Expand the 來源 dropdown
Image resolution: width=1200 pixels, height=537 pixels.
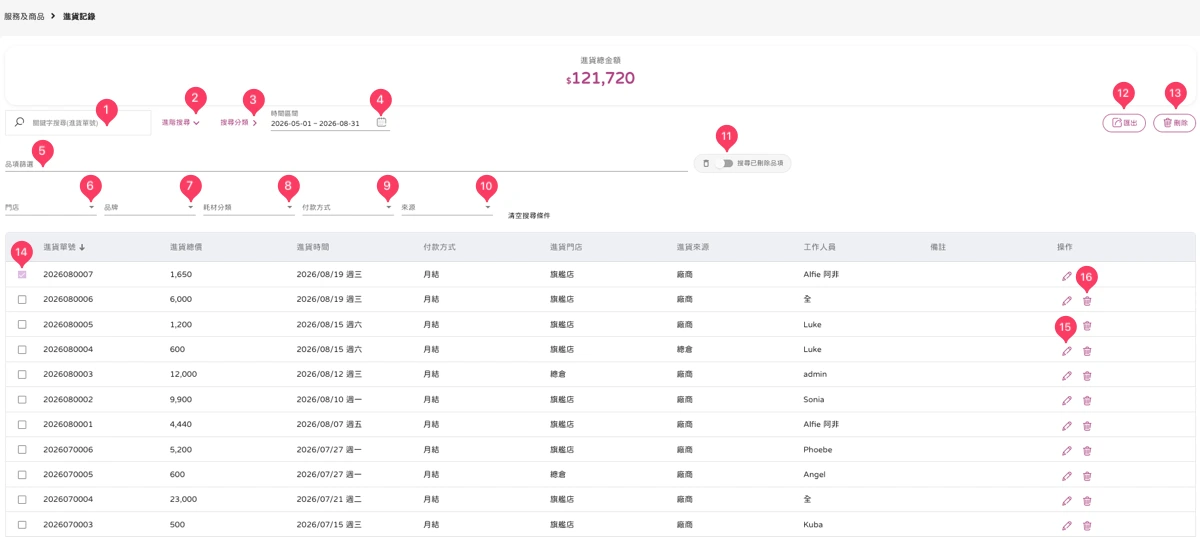tap(446, 207)
